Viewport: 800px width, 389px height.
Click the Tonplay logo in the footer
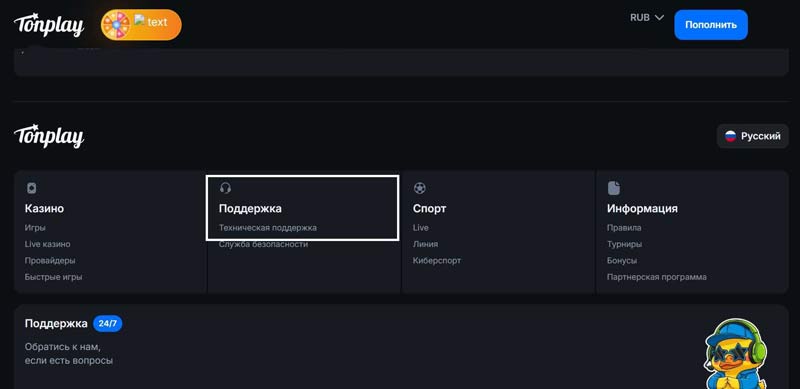[49, 136]
